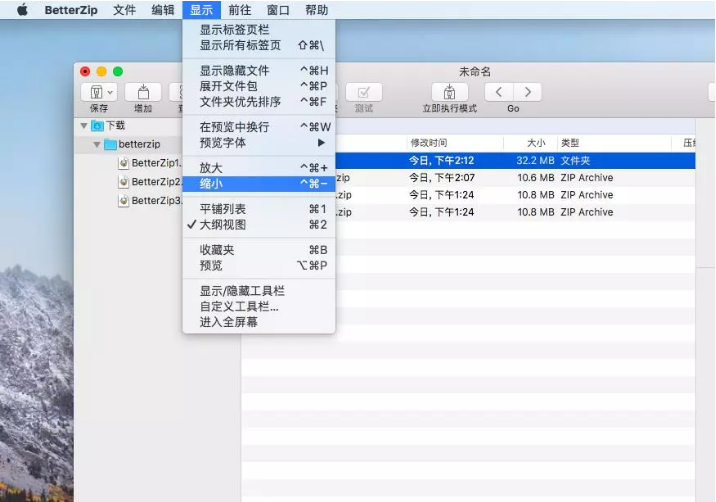Select the 下载 folder in sidebar
Image resolution: width=716 pixels, height=502 pixels.
pyautogui.click(x=116, y=125)
